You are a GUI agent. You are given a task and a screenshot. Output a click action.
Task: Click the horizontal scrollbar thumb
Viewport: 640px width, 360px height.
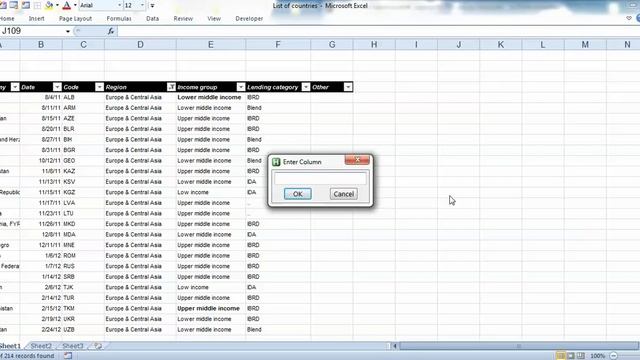click(x=519, y=346)
